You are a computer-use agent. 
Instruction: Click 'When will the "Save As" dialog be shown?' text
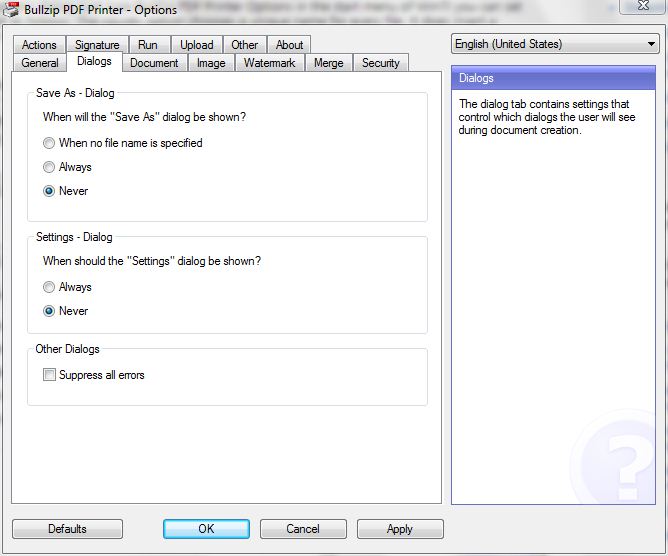tap(144, 117)
